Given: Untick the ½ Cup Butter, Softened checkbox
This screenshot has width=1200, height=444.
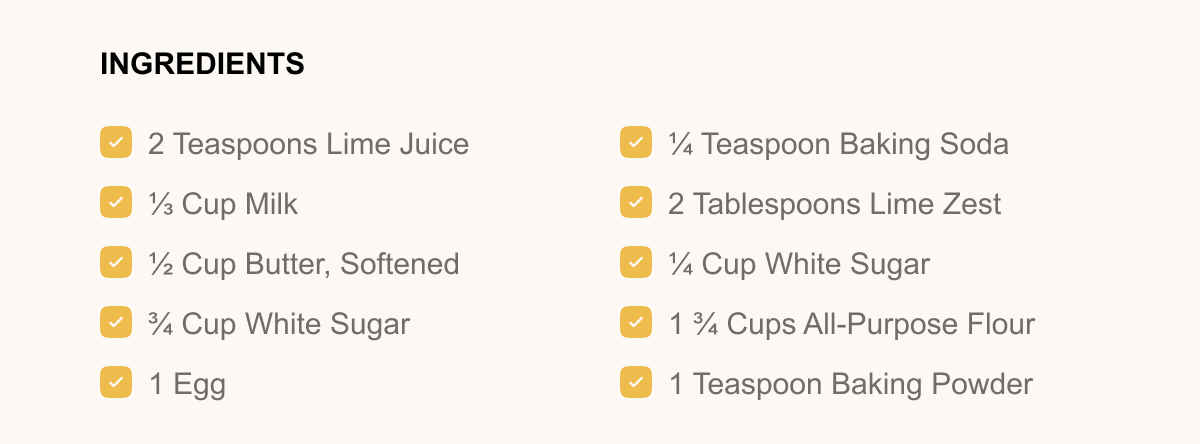Looking at the screenshot, I should coord(116,262).
